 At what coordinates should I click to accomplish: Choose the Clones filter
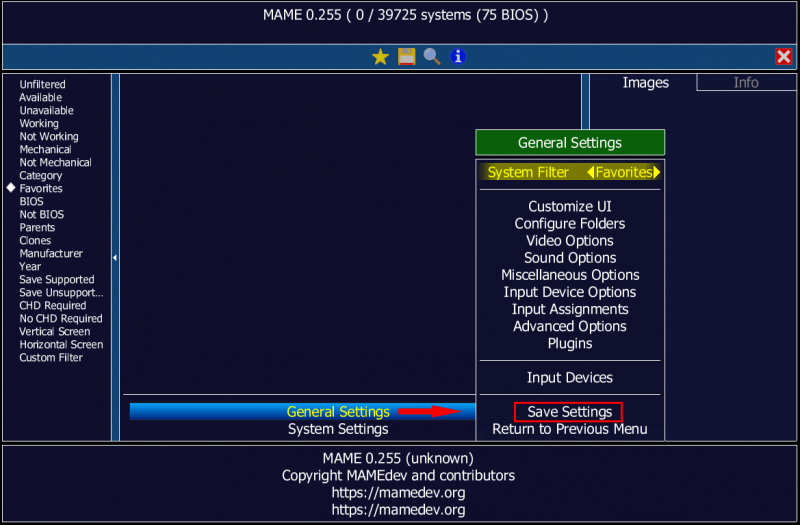35,240
